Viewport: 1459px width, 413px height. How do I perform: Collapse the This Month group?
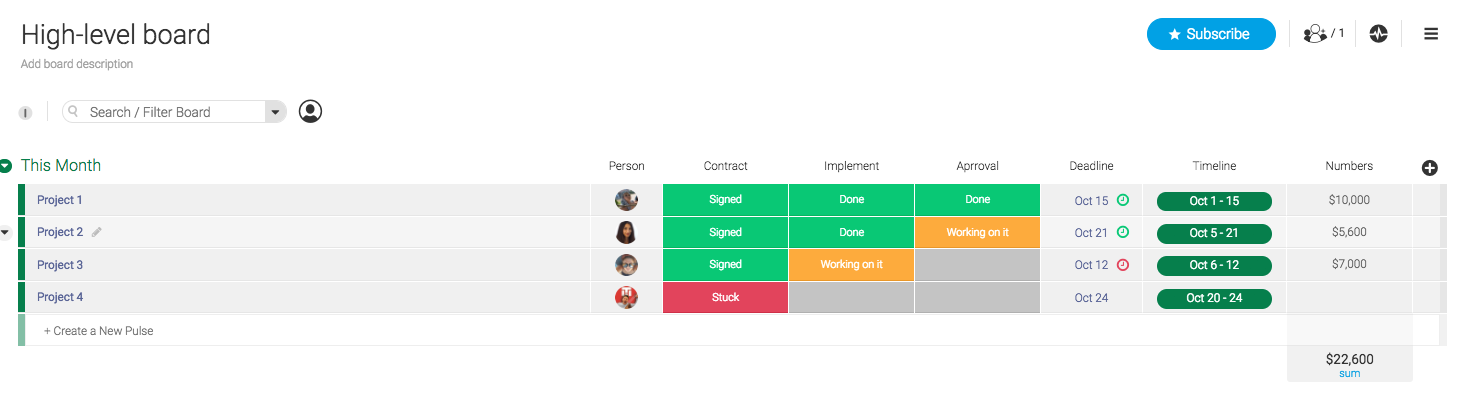[6, 166]
